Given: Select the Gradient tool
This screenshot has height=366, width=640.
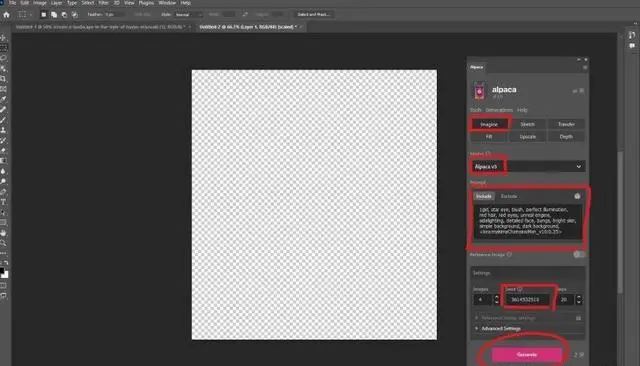Looking at the screenshot, I should click(x=3, y=161).
